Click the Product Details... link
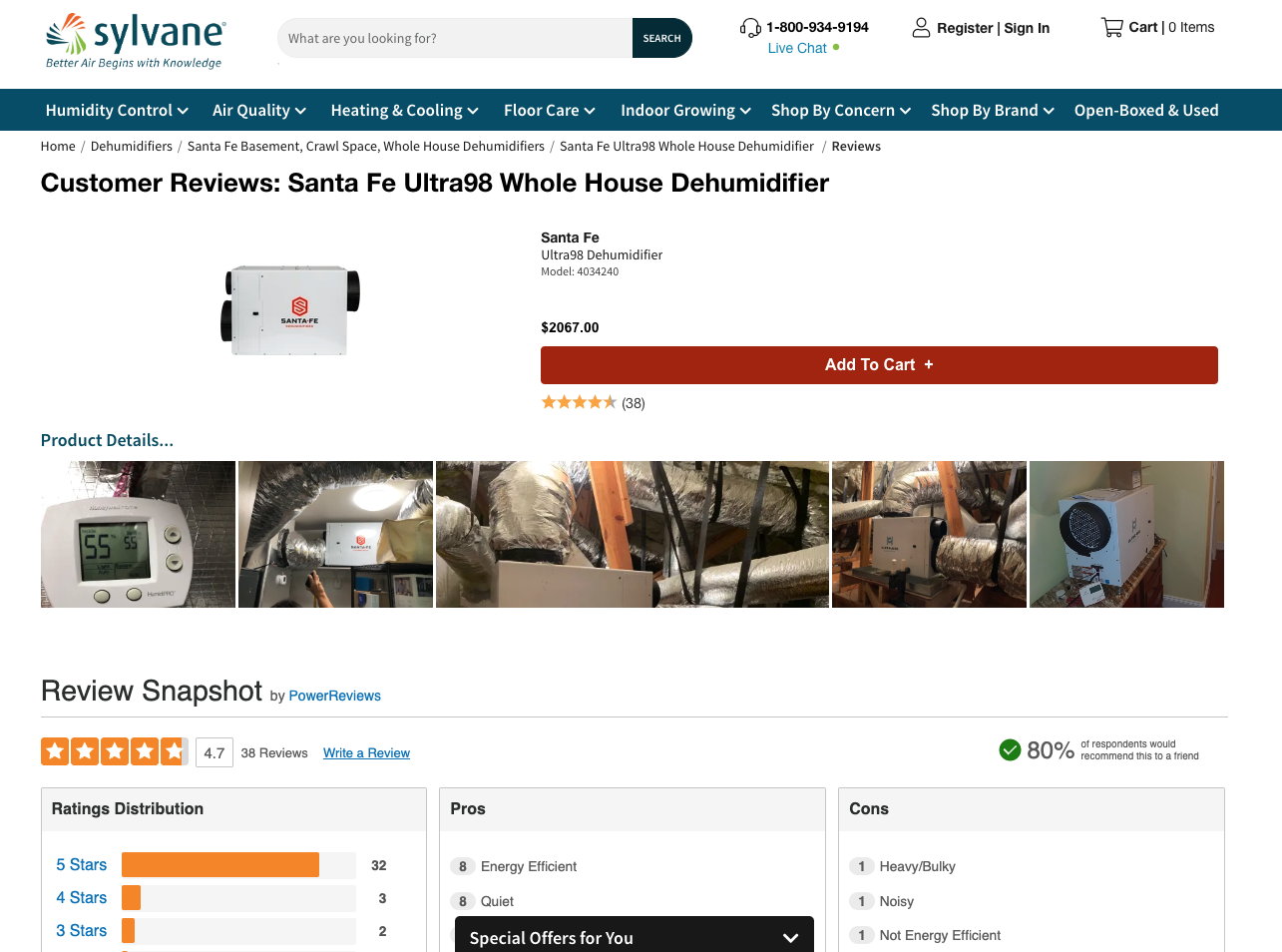 point(107,440)
